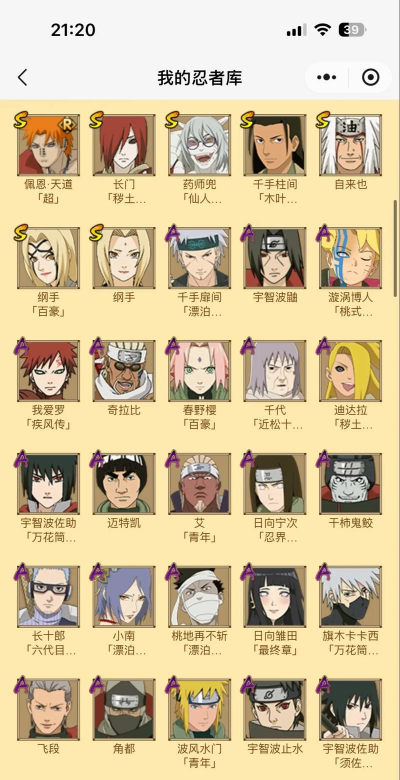400x780 pixels.
Task: Select the 佩恩·天道 ninja portrait
Action: pyautogui.click(x=49, y=145)
